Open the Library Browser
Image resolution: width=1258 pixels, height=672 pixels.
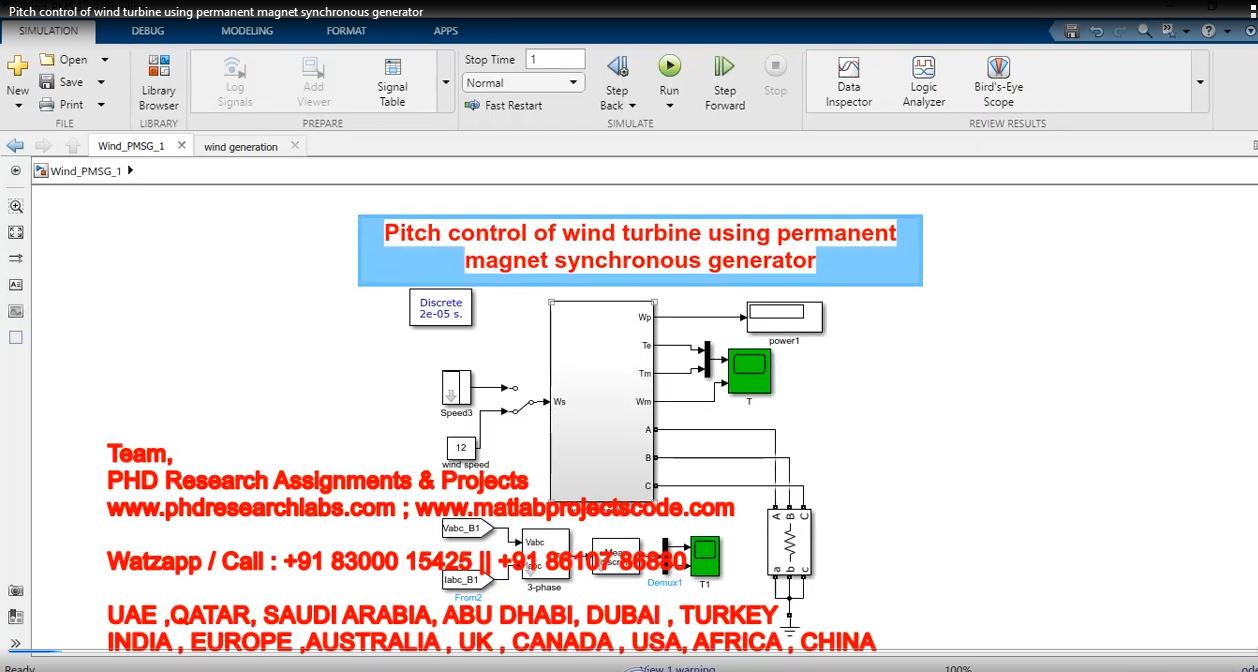158,80
